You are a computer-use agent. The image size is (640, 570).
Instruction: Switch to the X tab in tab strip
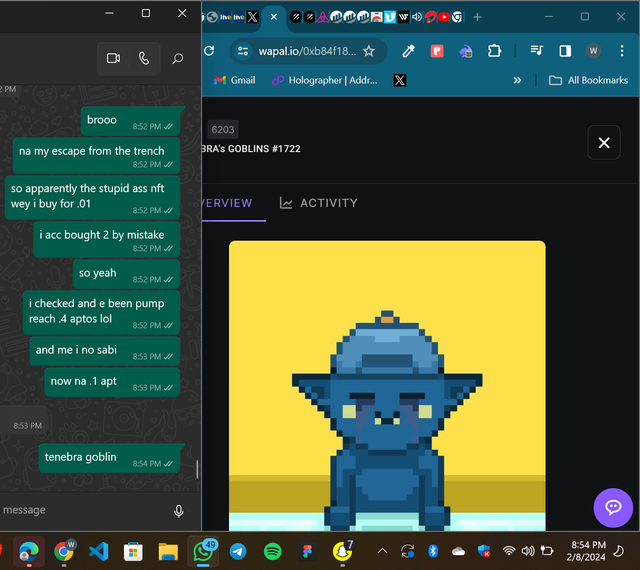[253, 17]
